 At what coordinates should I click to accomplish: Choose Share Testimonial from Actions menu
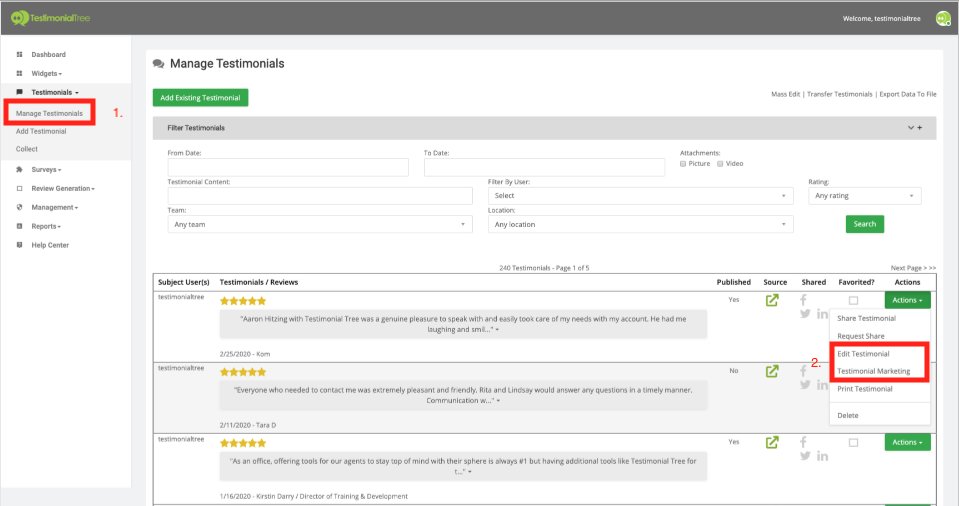tap(866, 319)
